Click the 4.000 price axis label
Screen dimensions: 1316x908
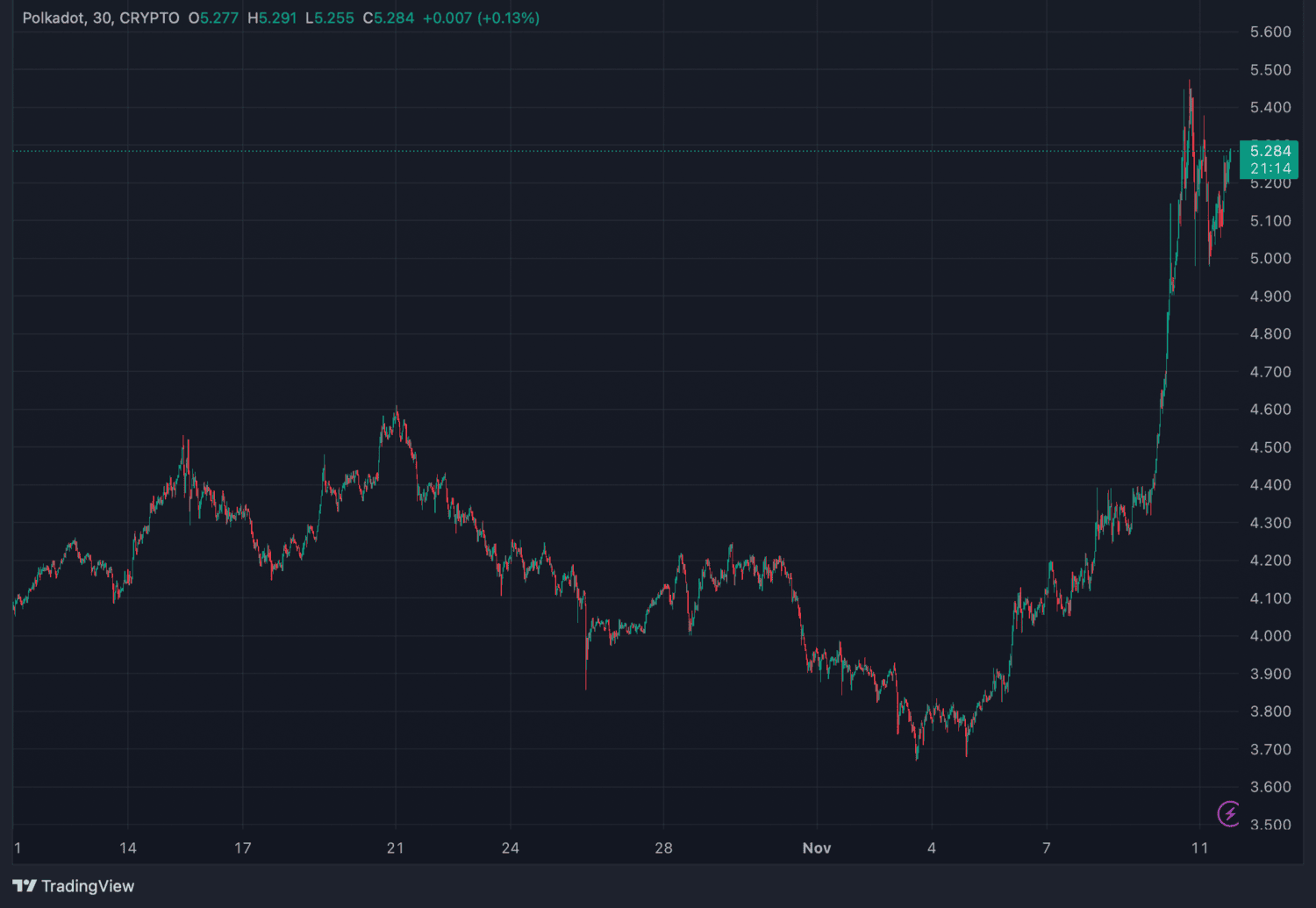[x=1270, y=635]
